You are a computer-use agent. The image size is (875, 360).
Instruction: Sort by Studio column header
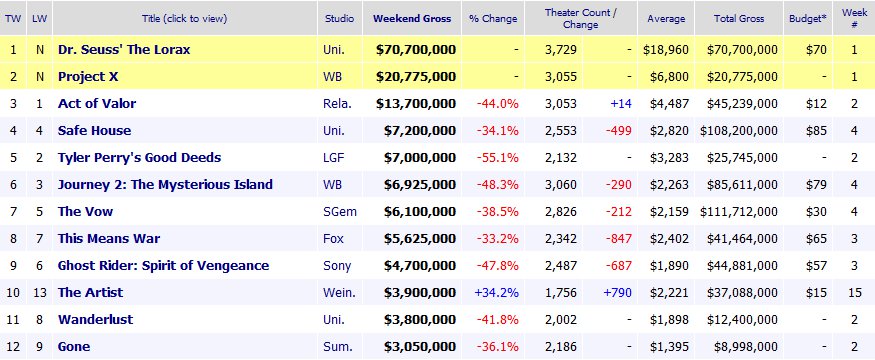pos(339,18)
